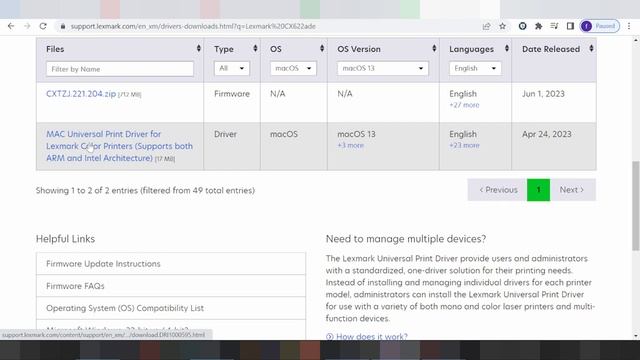Toggle the browser side panel icon
Screen dimensions: 640x360
click(570, 26)
